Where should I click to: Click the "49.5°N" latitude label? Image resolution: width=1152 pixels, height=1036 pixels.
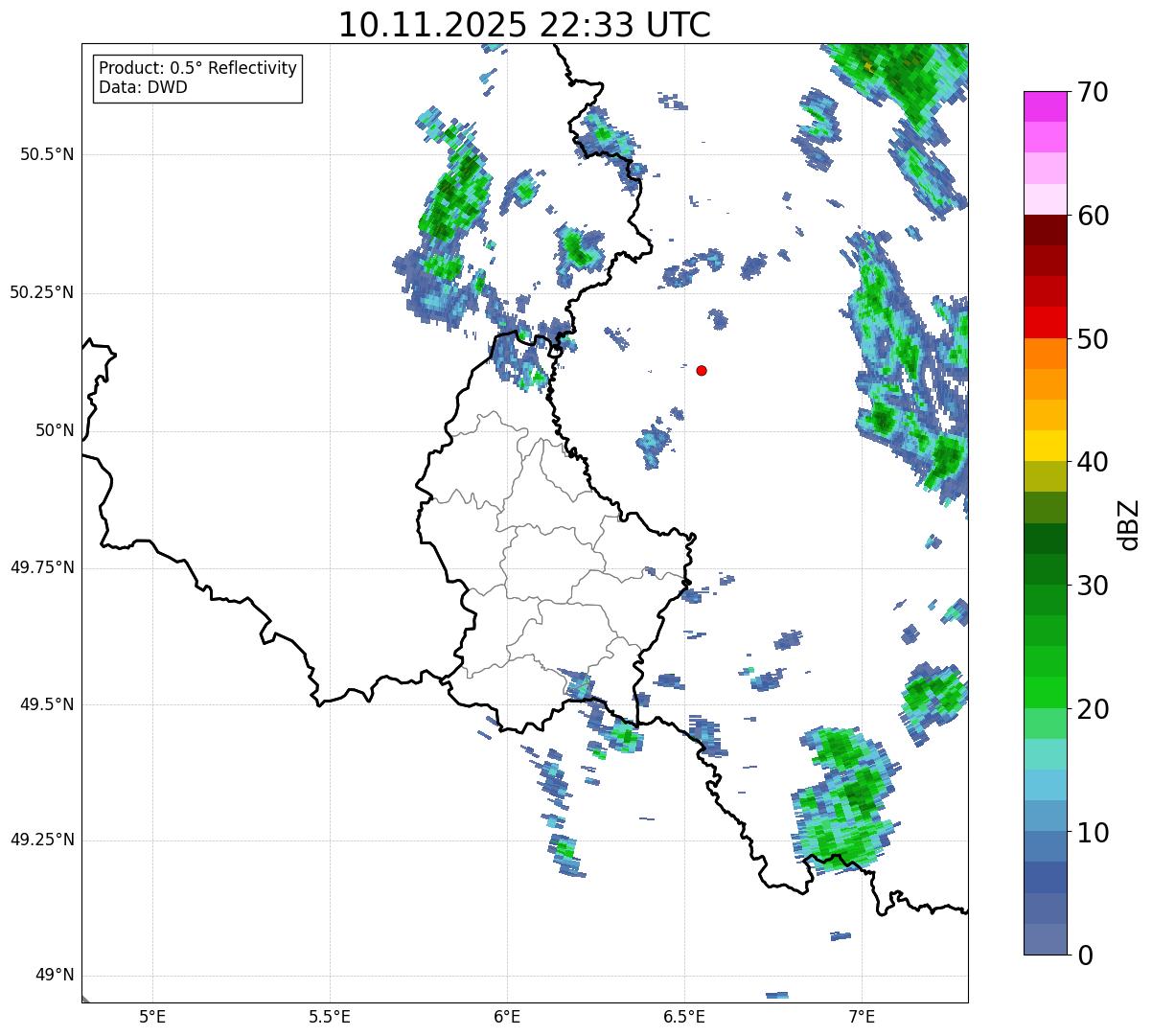point(47,704)
